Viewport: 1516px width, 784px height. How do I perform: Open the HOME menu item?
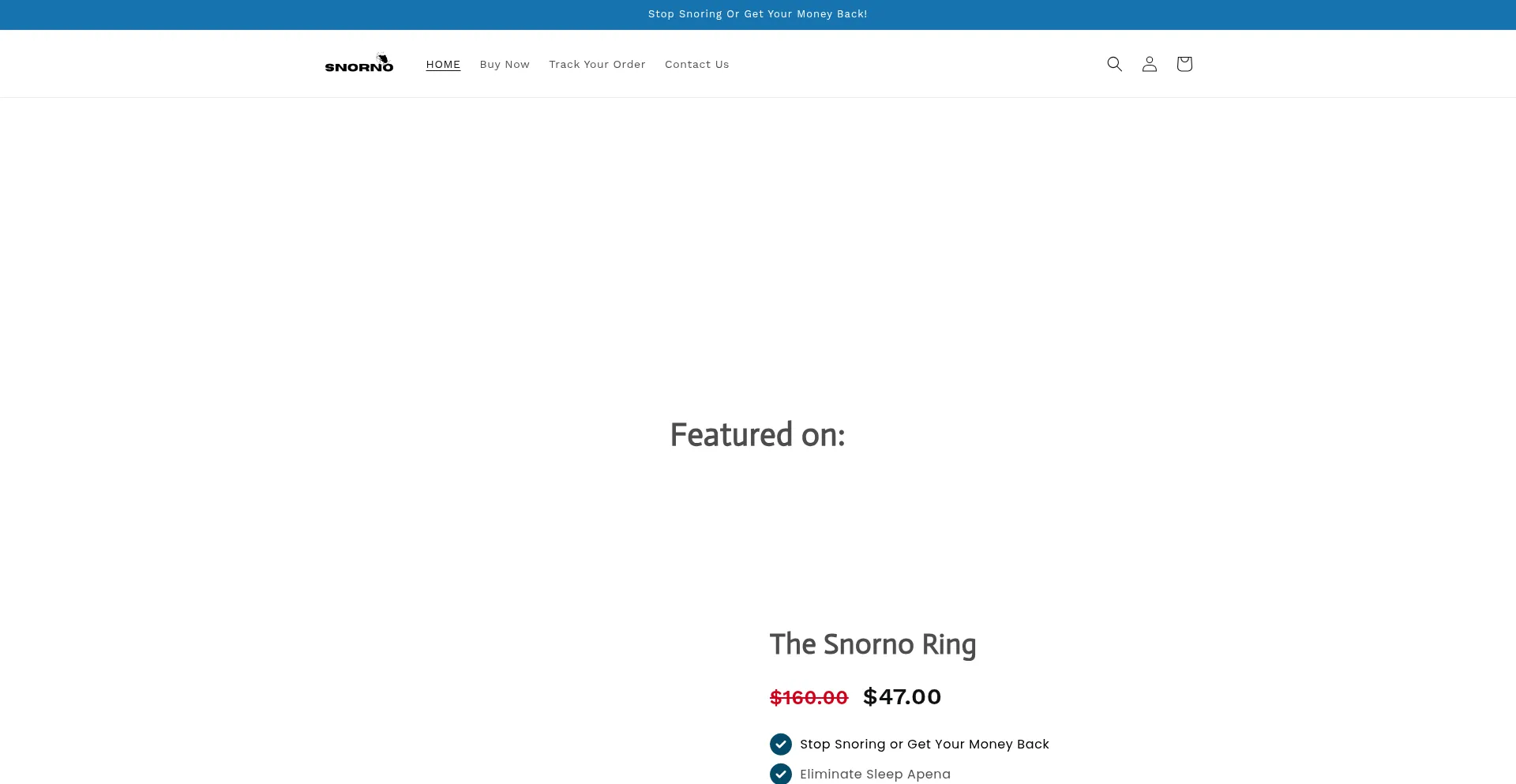coord(443,64)
